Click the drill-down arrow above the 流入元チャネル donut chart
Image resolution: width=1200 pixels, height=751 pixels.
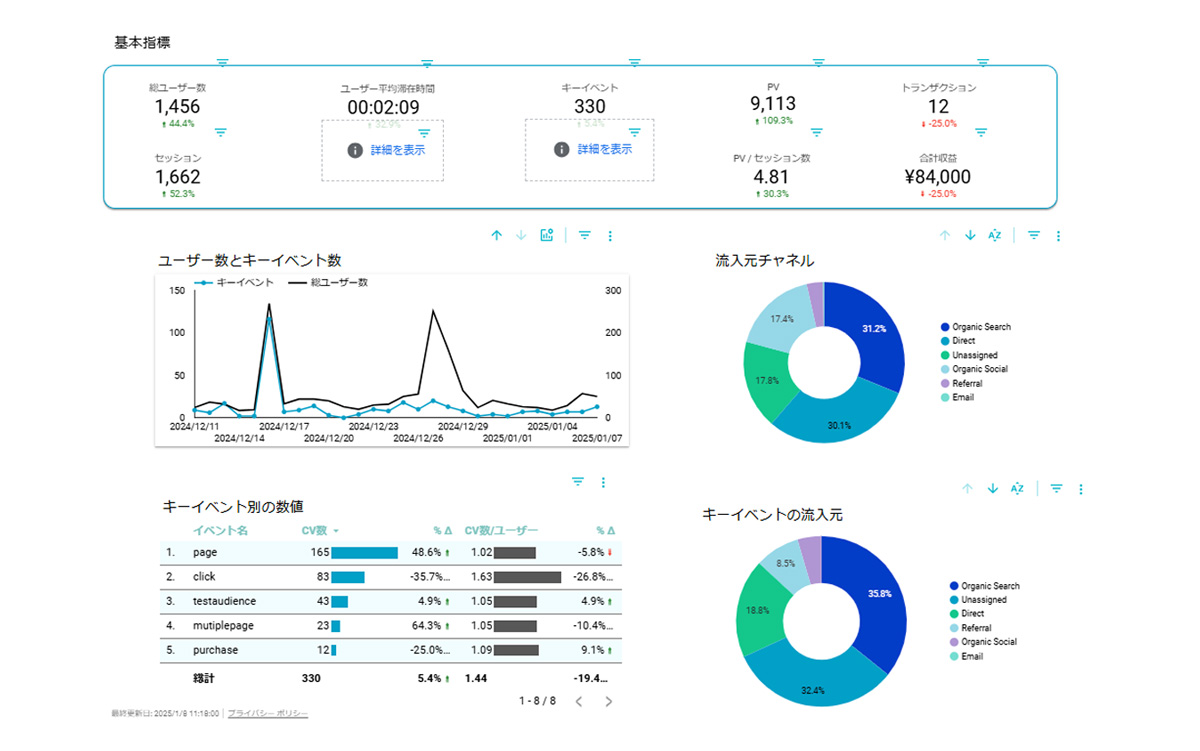coord(969,236)
